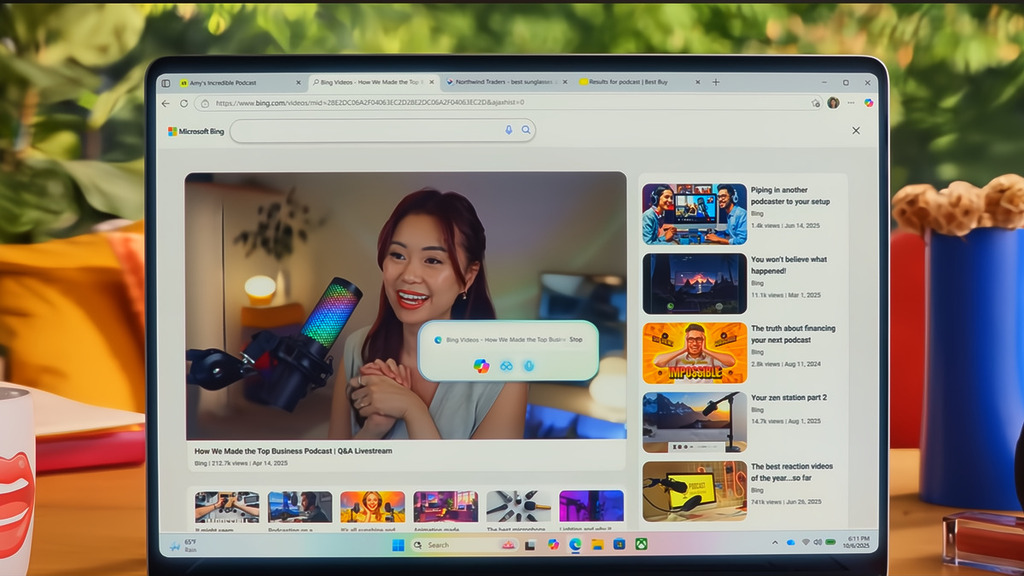Open a new browser tab with plus button

(716, 82)
